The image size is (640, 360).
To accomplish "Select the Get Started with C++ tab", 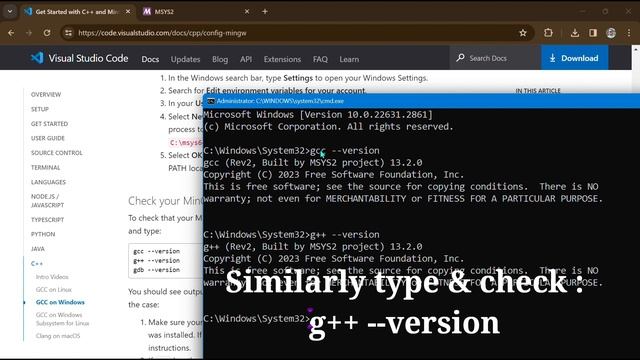I will pos(78,11).
